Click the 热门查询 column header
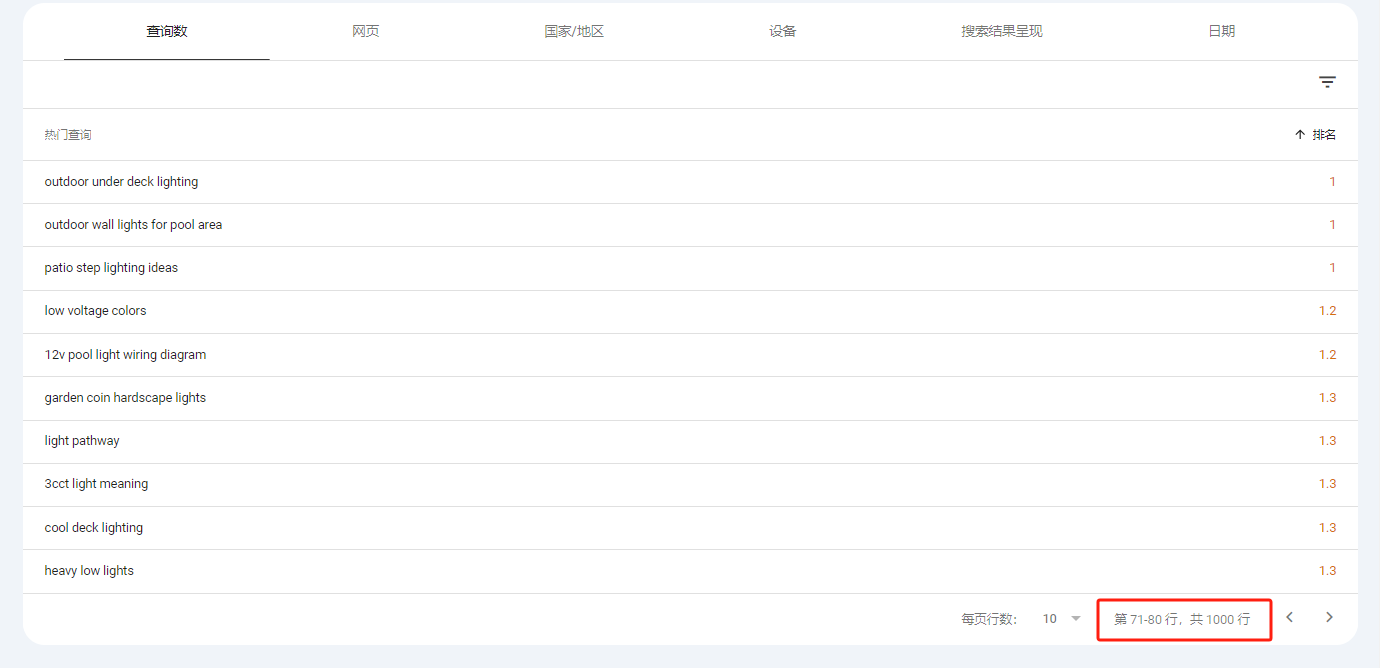This screenshot has height=668, width=1380. [68, 135]
